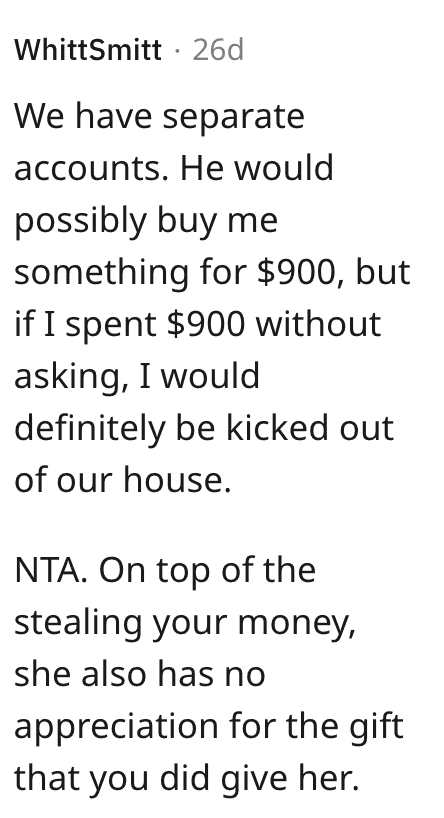
Task: Click blank space between the two paragraphs
Action: (x=222, y=526)
